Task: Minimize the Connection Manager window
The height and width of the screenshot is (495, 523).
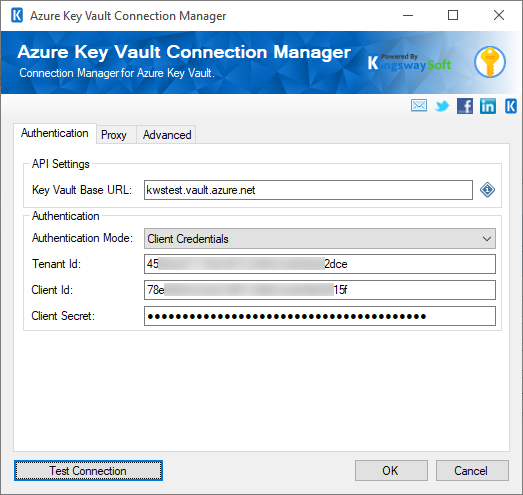Action: 408,15
